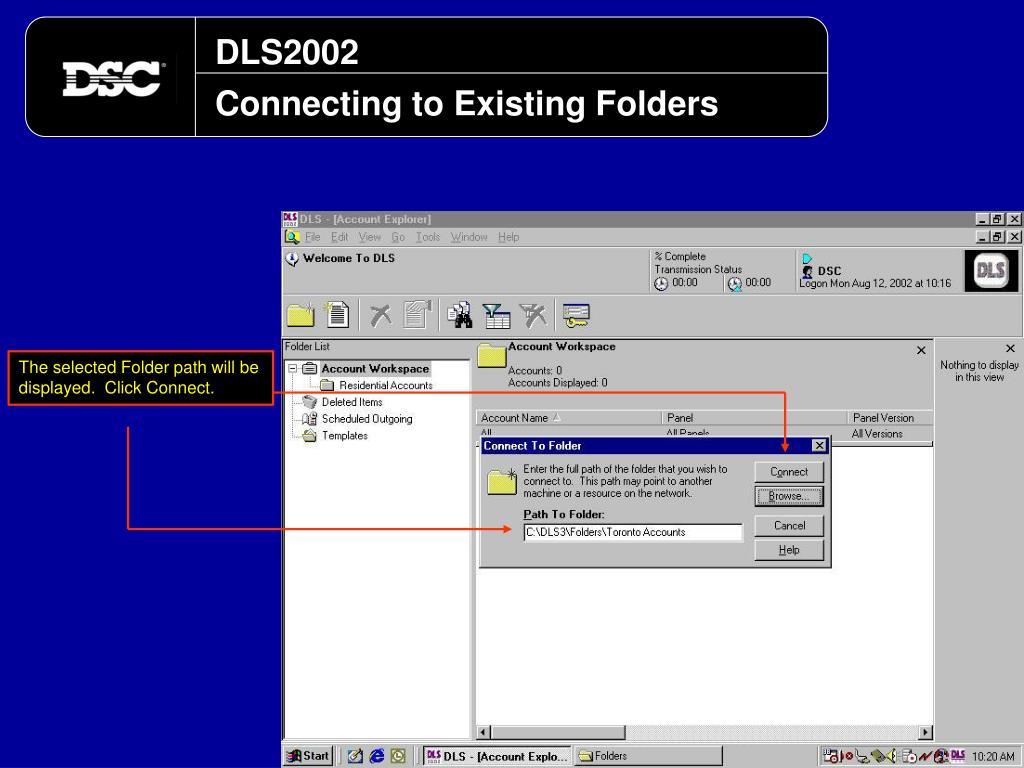Click the DLS title bar application icon
The image size is (1024, 768).
pos(290,219)
